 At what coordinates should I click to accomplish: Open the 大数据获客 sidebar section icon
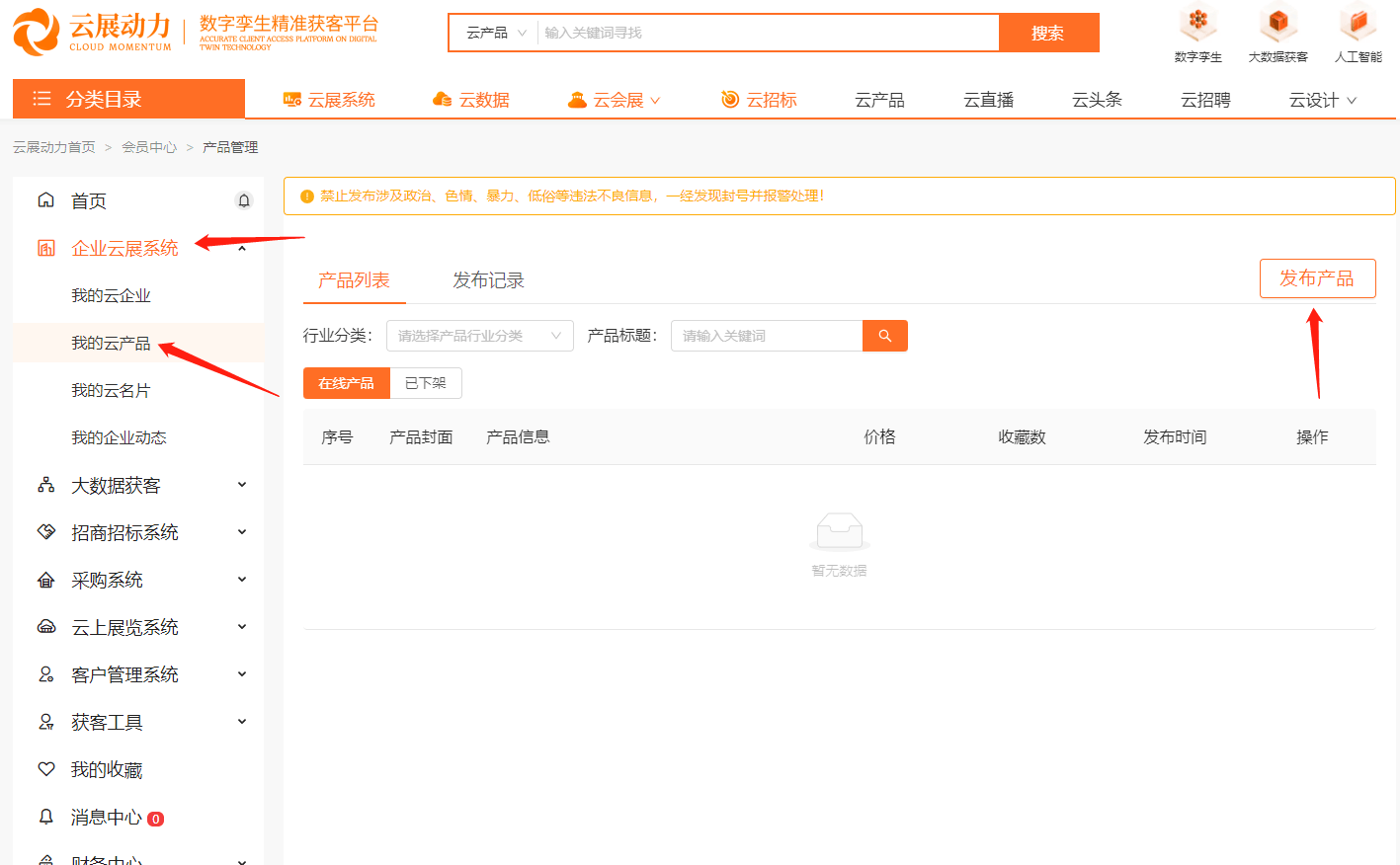click(44, 485)
